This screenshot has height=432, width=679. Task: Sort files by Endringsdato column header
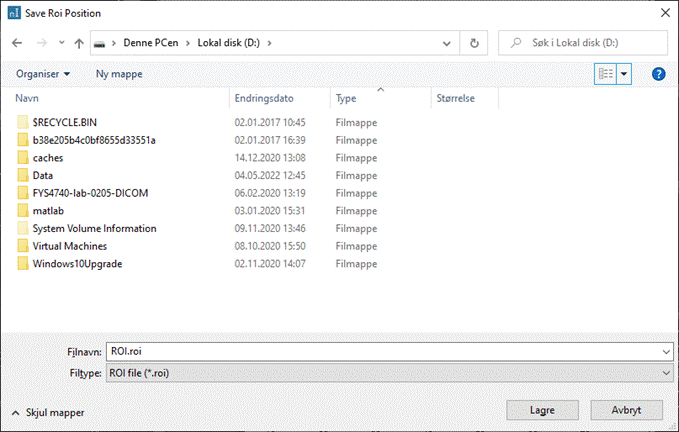click(x=264, y=99)
